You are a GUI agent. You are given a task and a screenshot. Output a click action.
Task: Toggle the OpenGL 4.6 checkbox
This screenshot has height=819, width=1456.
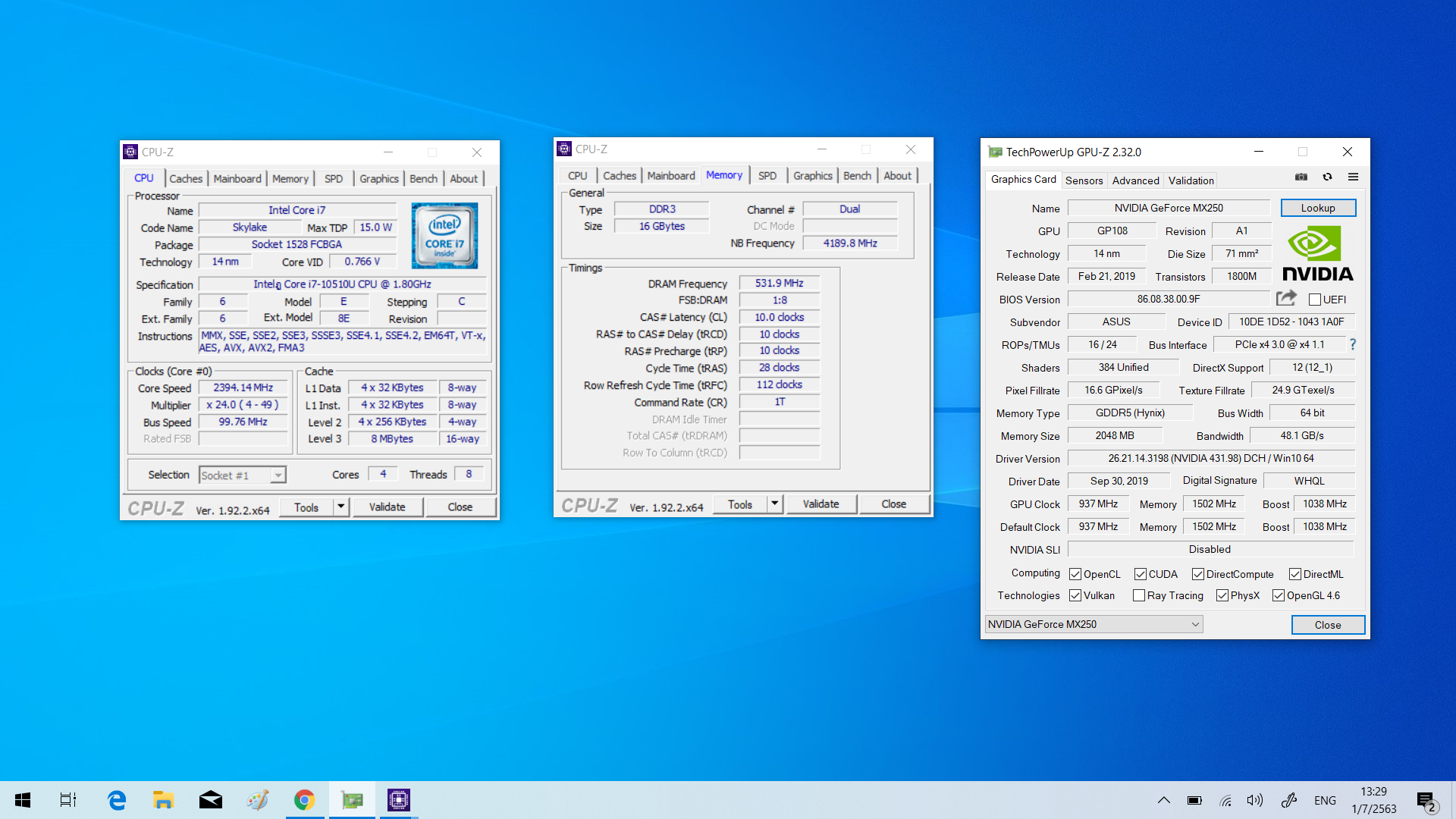pos(1278,595)
